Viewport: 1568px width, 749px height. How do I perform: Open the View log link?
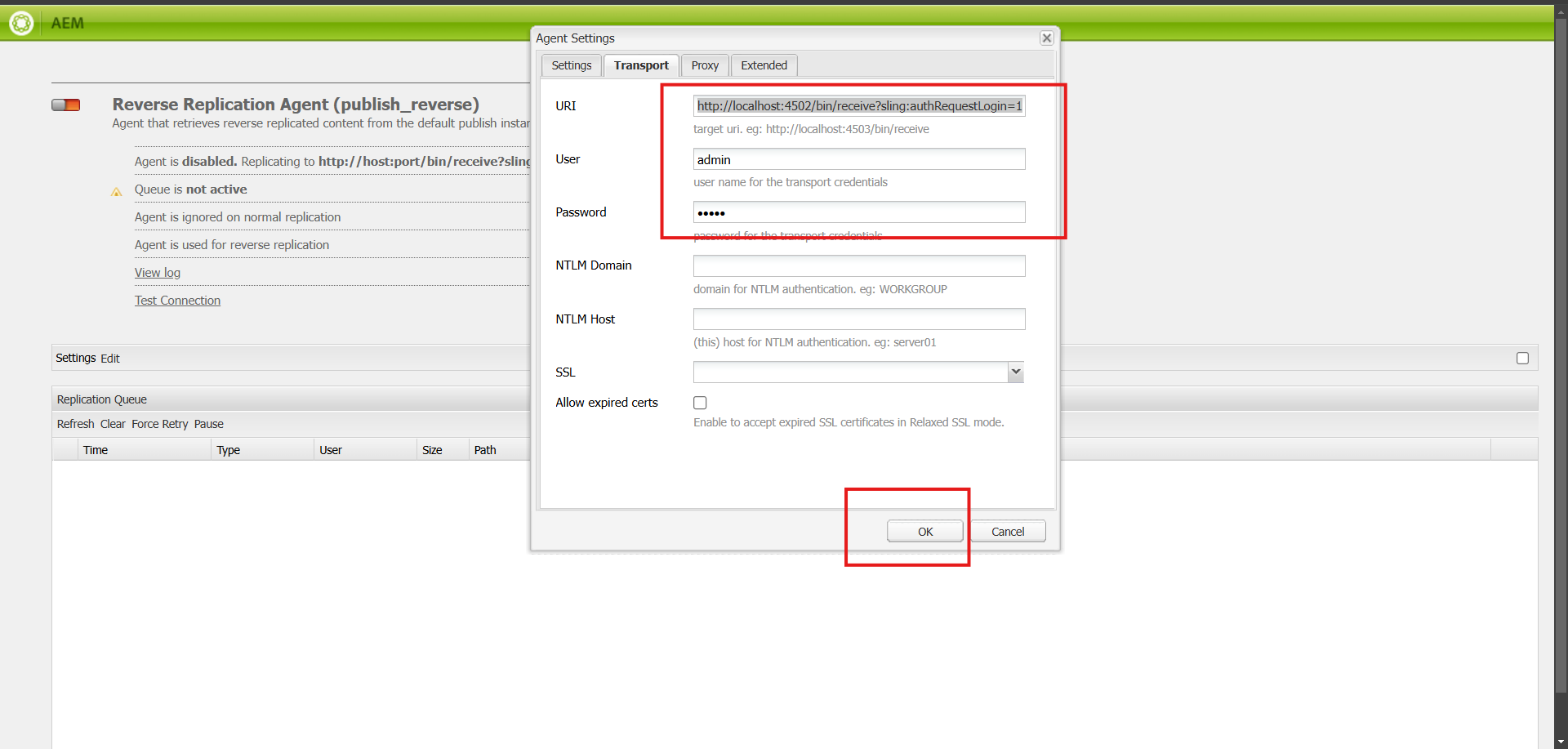158,273
